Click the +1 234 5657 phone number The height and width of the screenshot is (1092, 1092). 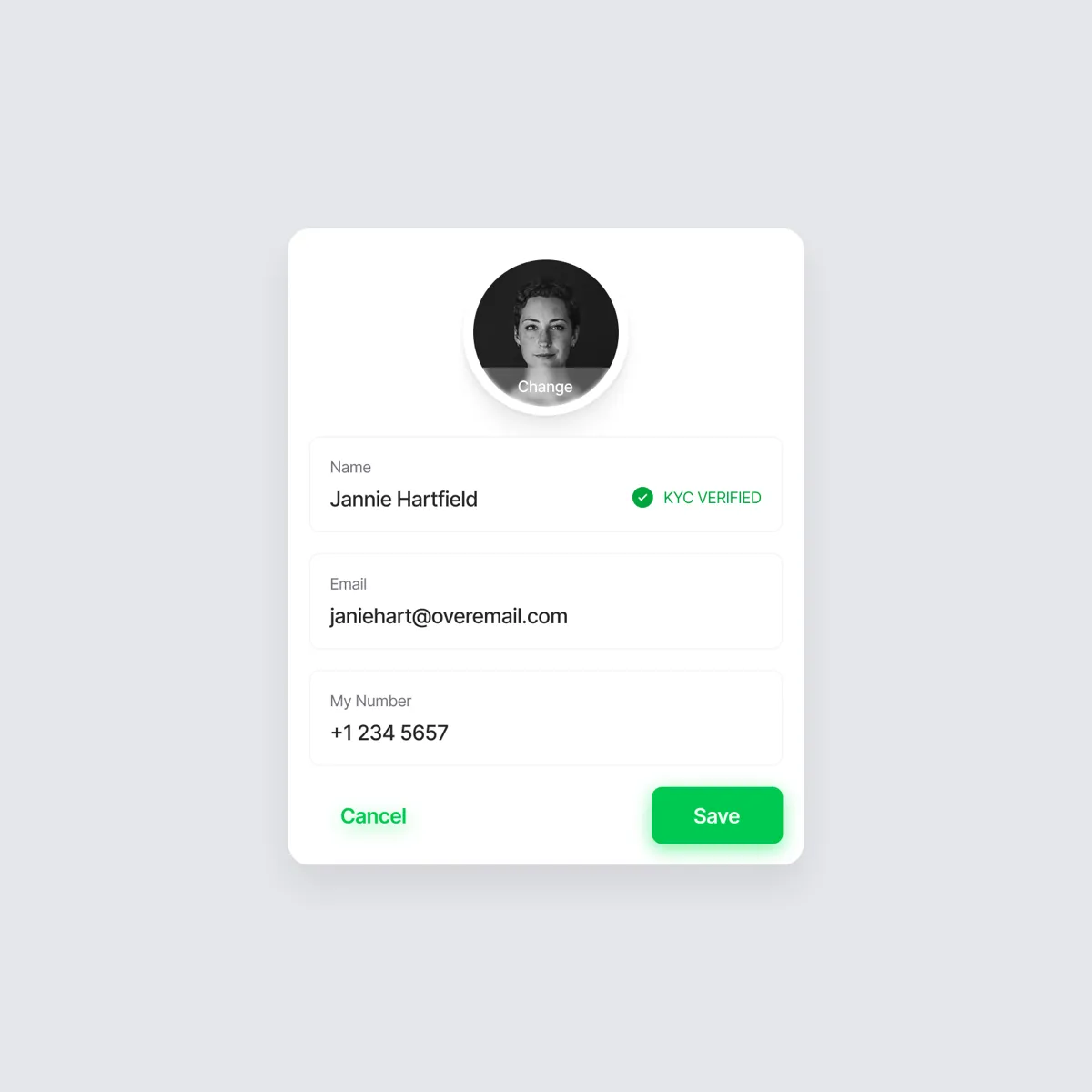point(389,733)
